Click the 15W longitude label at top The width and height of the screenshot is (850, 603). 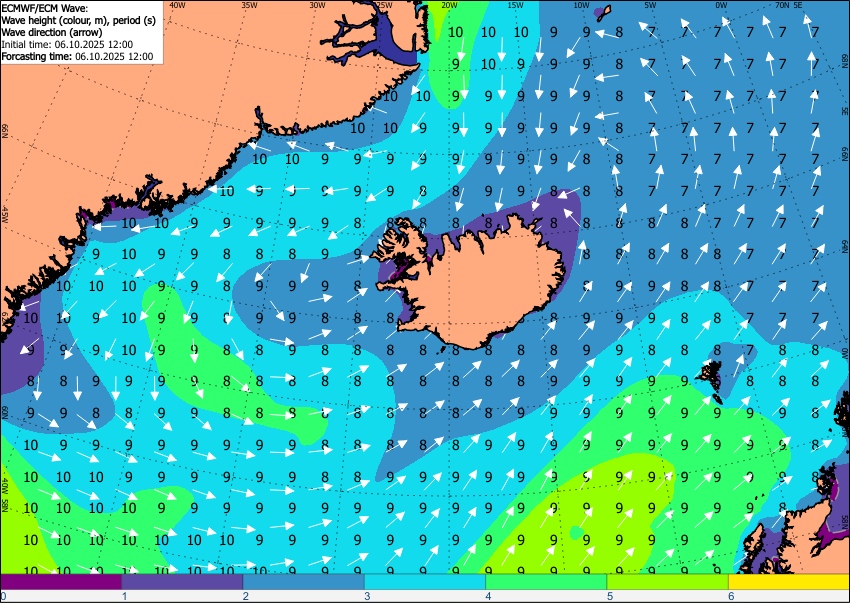click(515, 5)
